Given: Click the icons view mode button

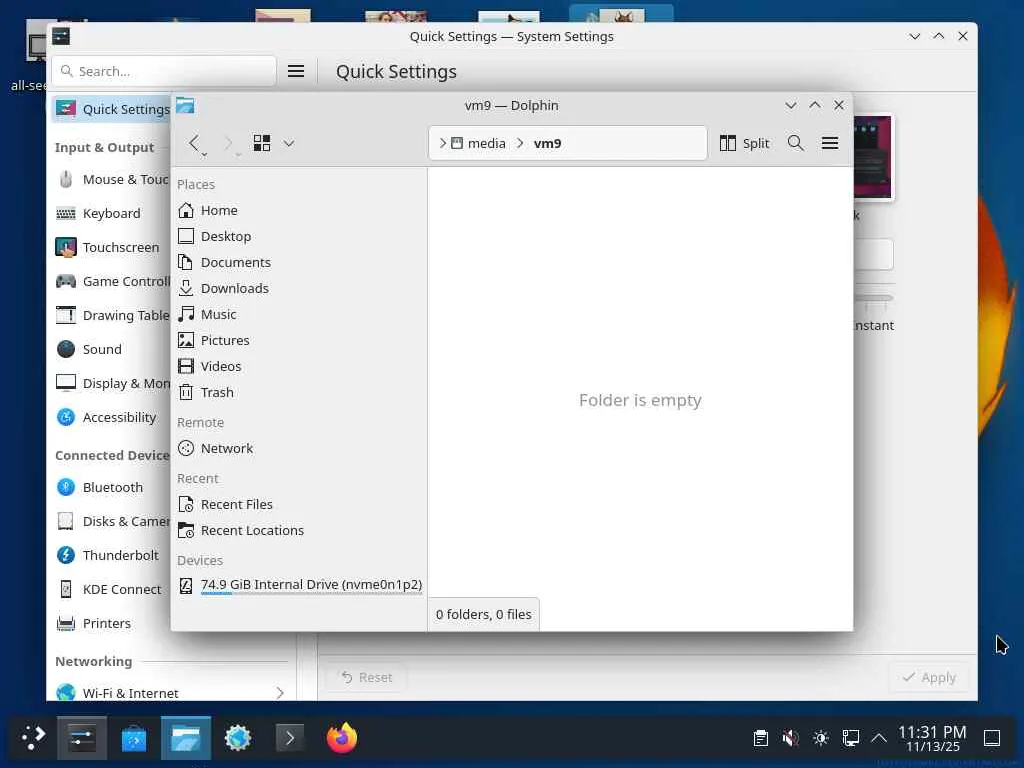Looking at the screenshot, I should (262, 143).
